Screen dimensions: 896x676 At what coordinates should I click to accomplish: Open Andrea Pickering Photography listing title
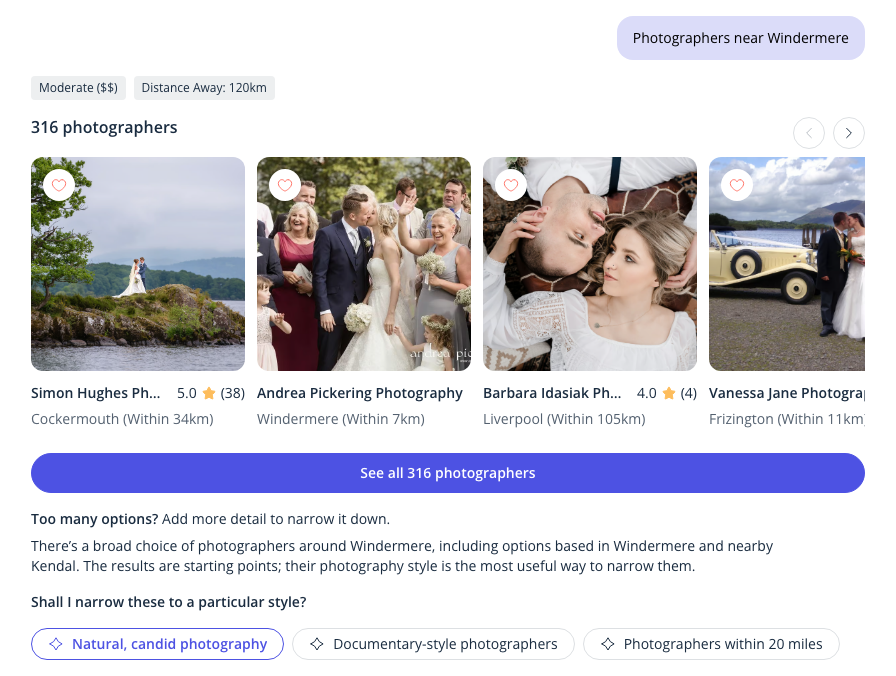tap(359, 393)
